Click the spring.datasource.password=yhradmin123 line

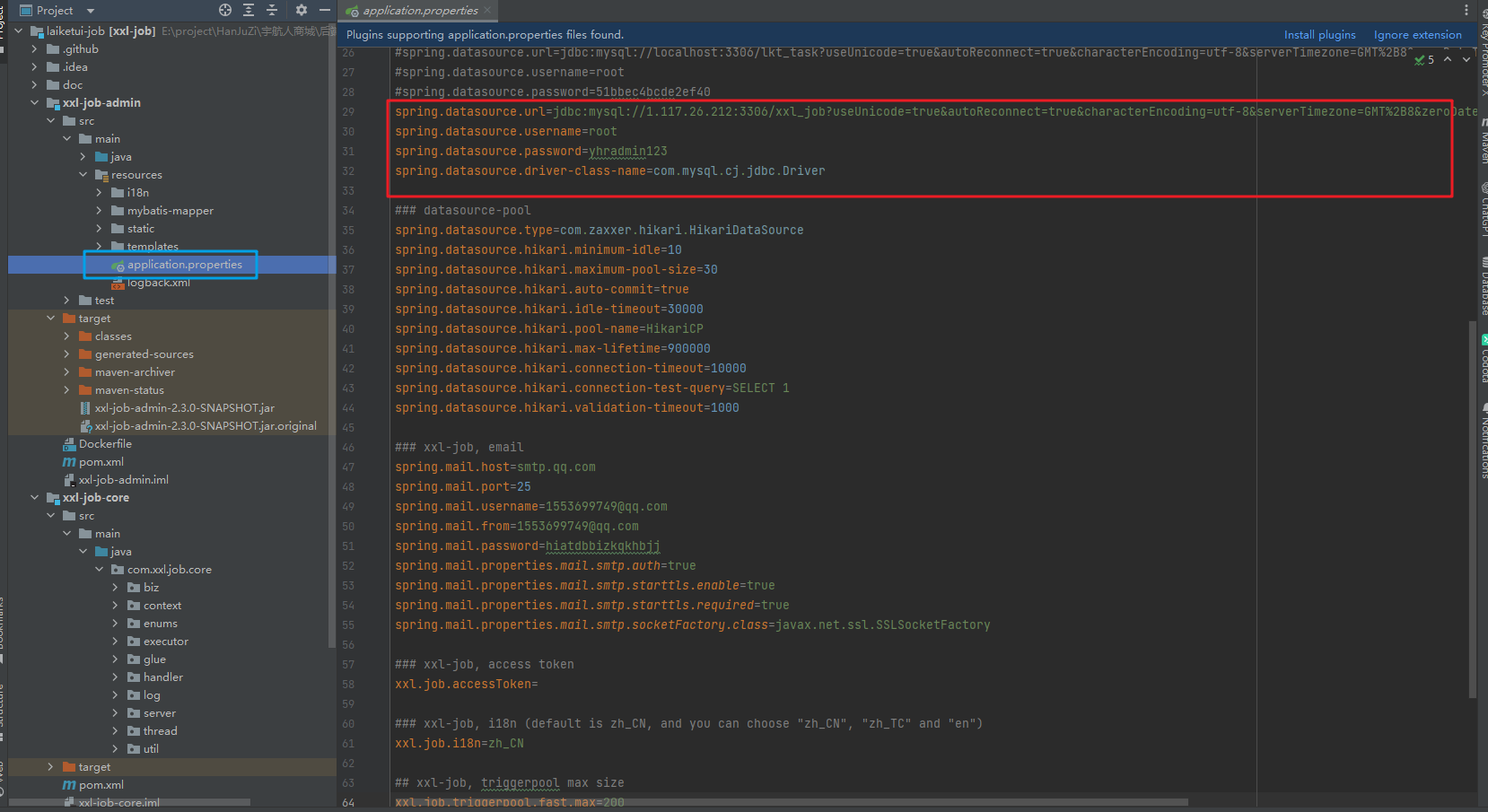(530, 152)
